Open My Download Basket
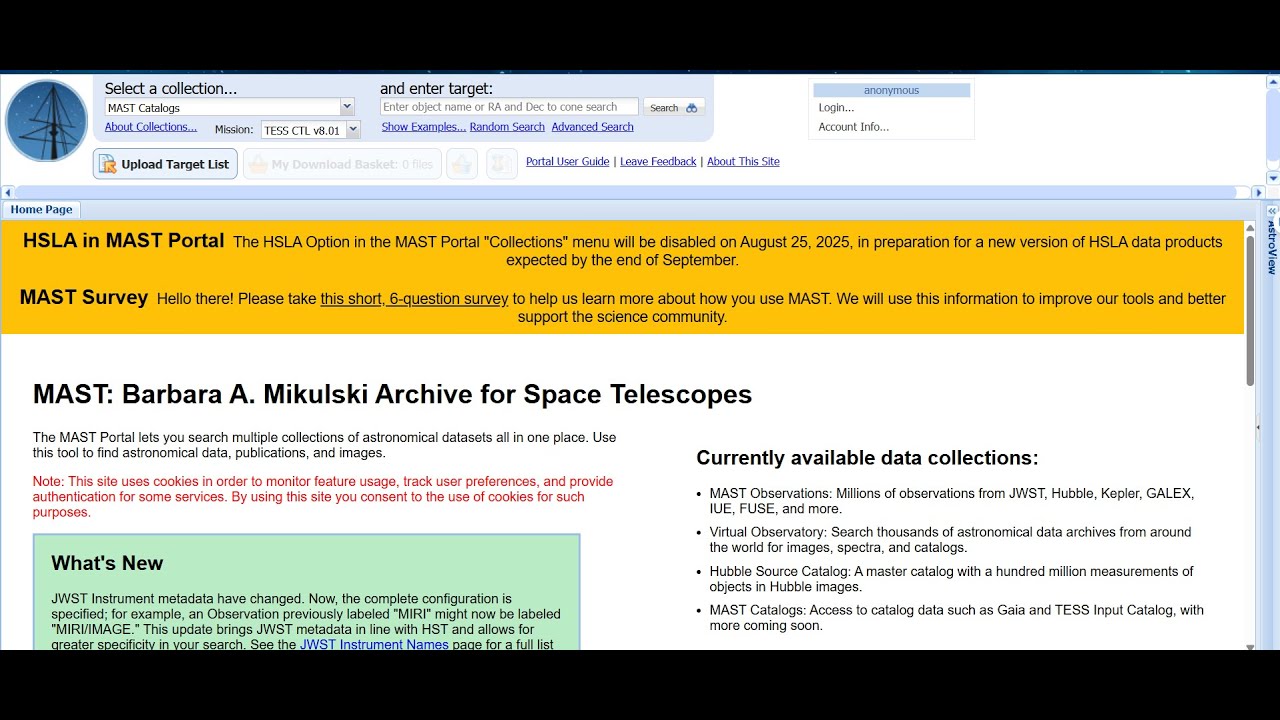The image size is (1280, 720). click(x=342, y=164)
